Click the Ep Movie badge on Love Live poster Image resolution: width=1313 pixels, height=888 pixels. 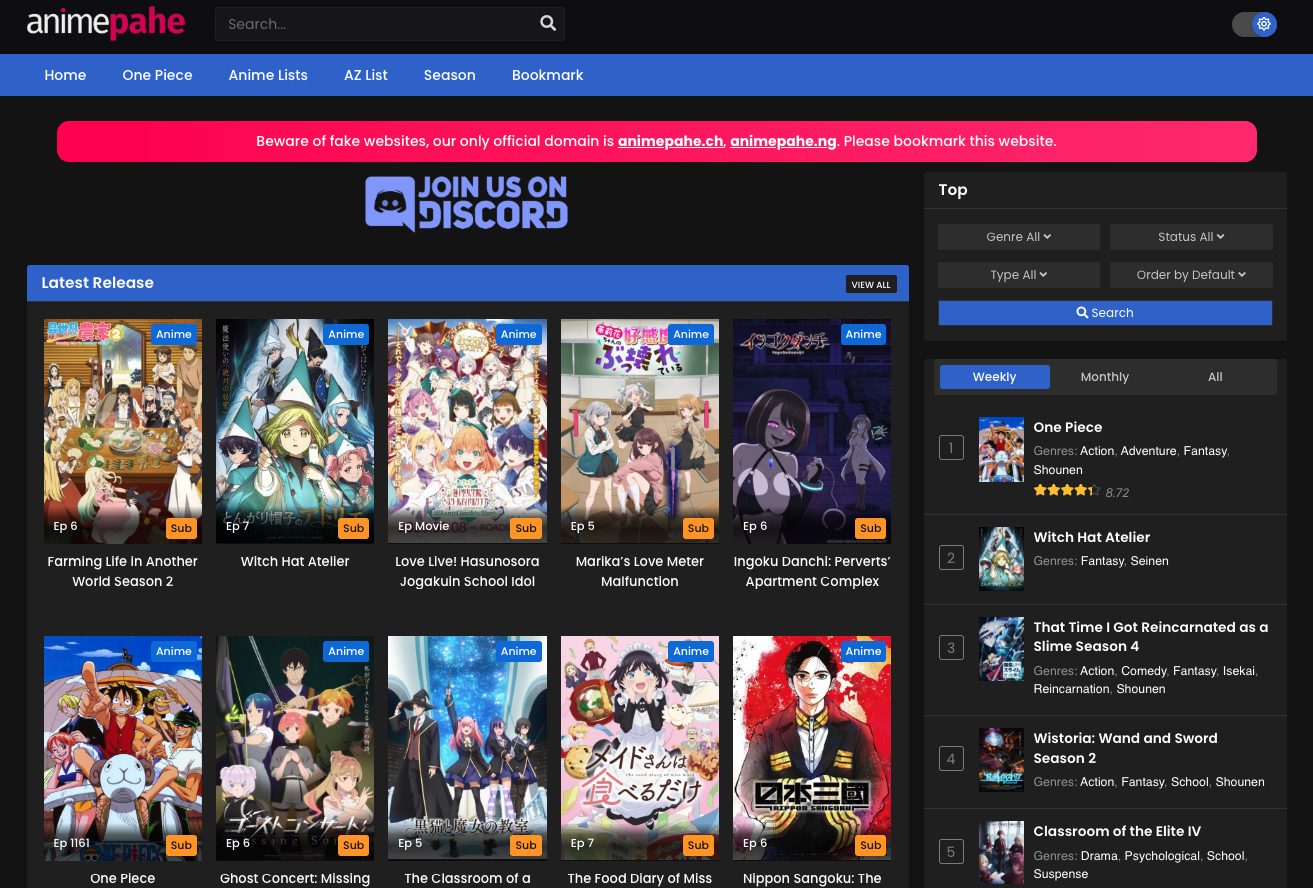pos(424,526)
